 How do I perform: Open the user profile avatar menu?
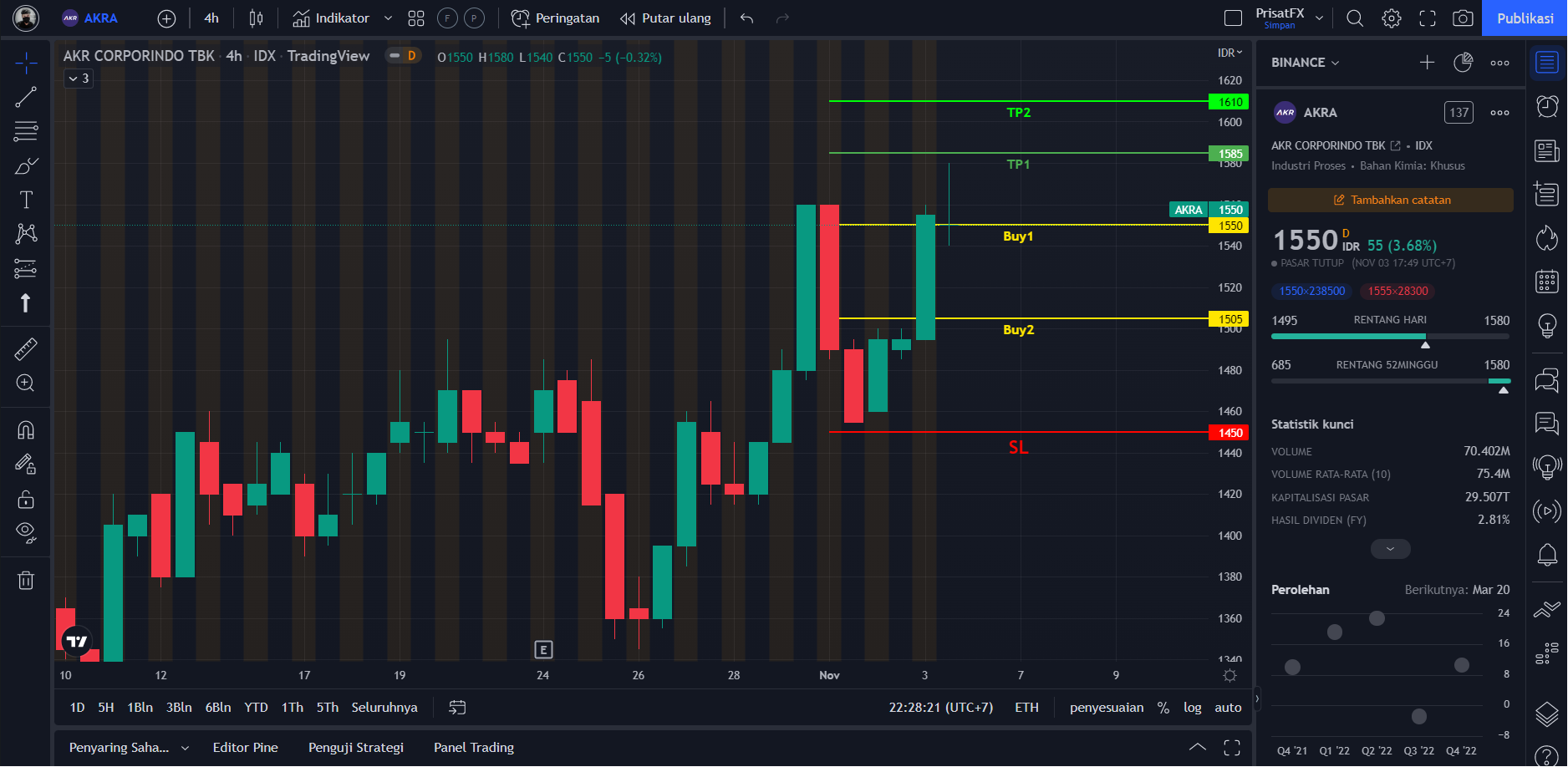[x=26, y=18]
